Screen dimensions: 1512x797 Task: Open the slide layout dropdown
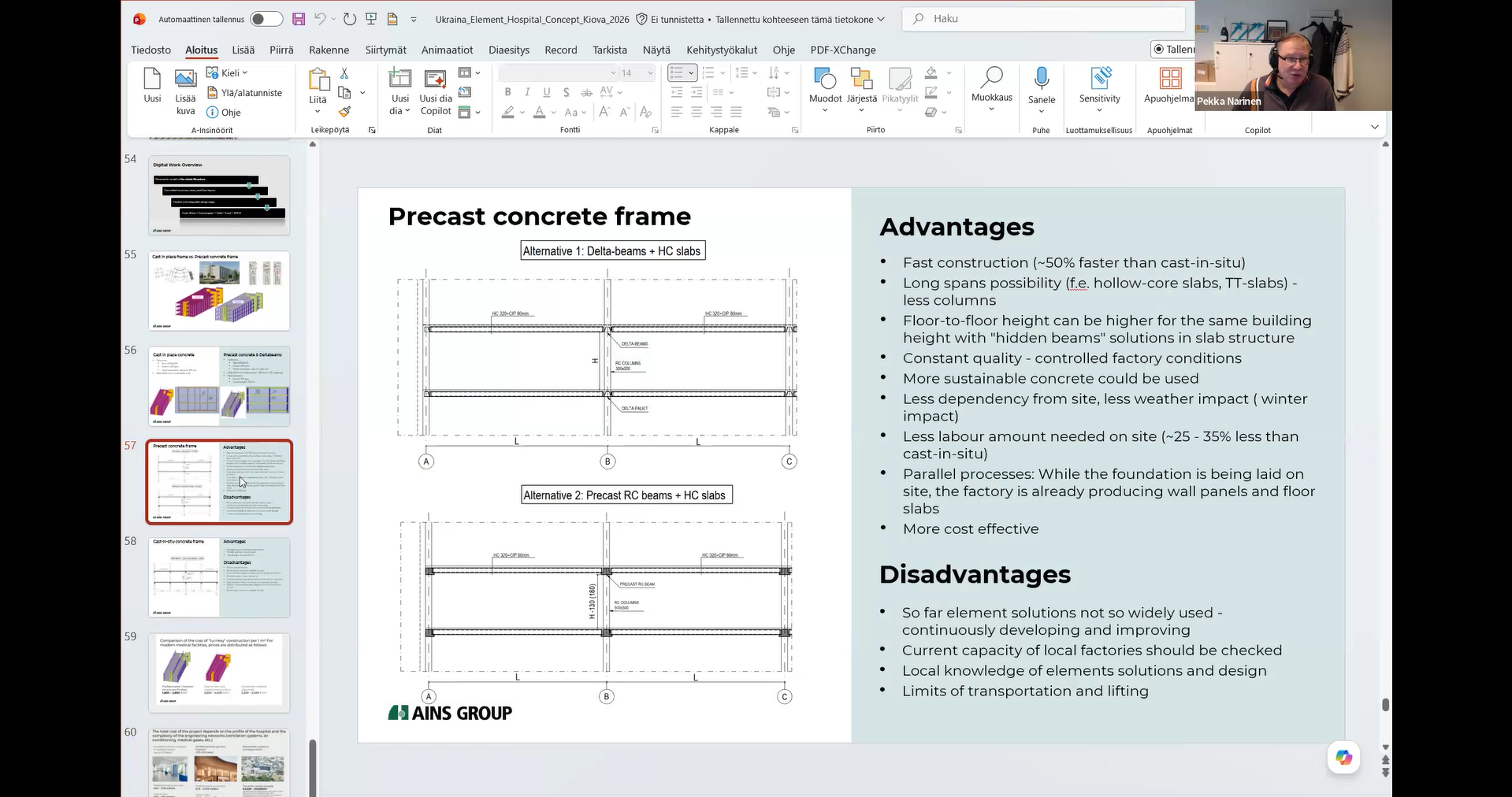click(469, 73)
